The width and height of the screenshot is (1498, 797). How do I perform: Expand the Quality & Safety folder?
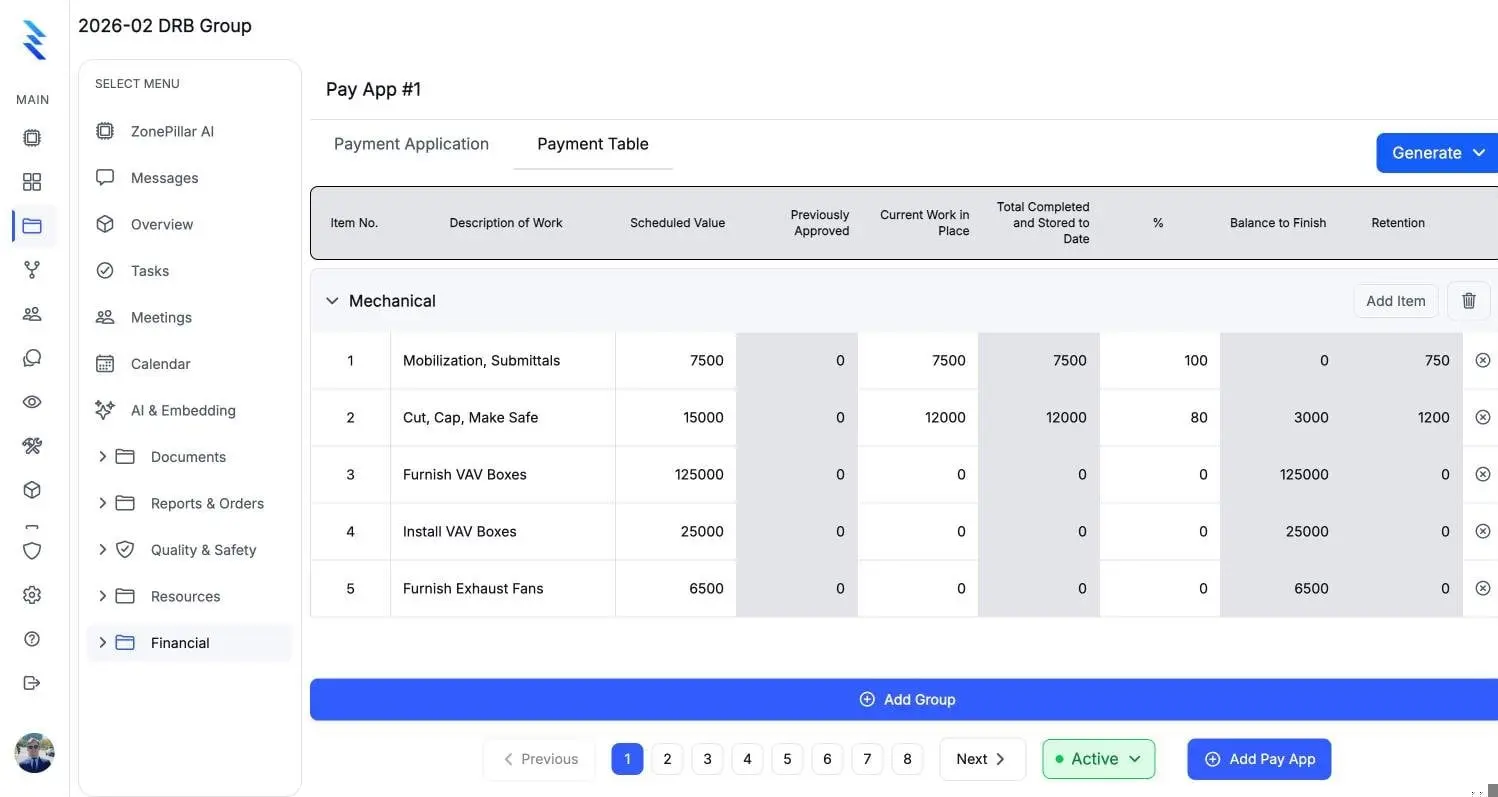click(102, 550)
